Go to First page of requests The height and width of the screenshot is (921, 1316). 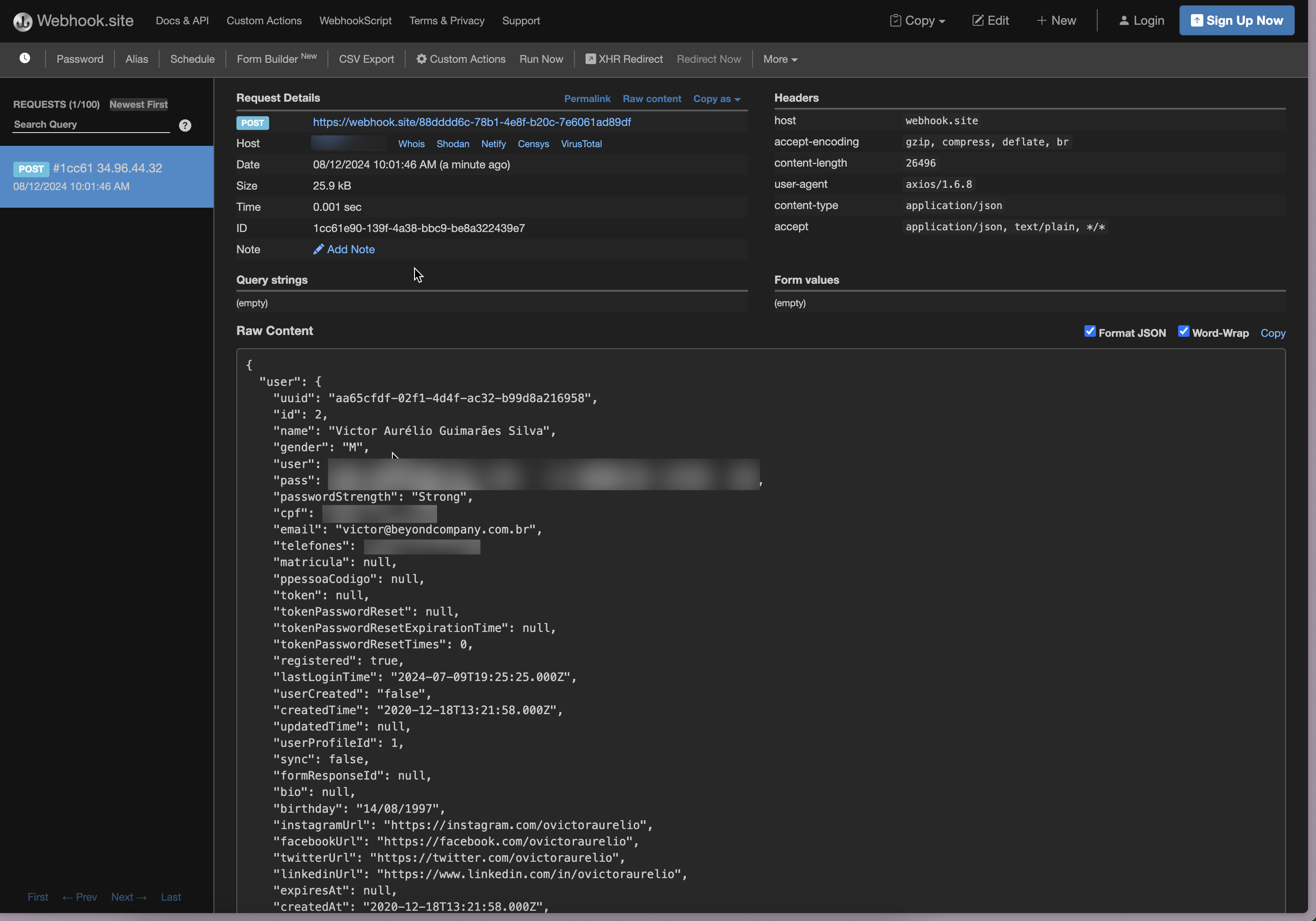[x=38, y=897]
